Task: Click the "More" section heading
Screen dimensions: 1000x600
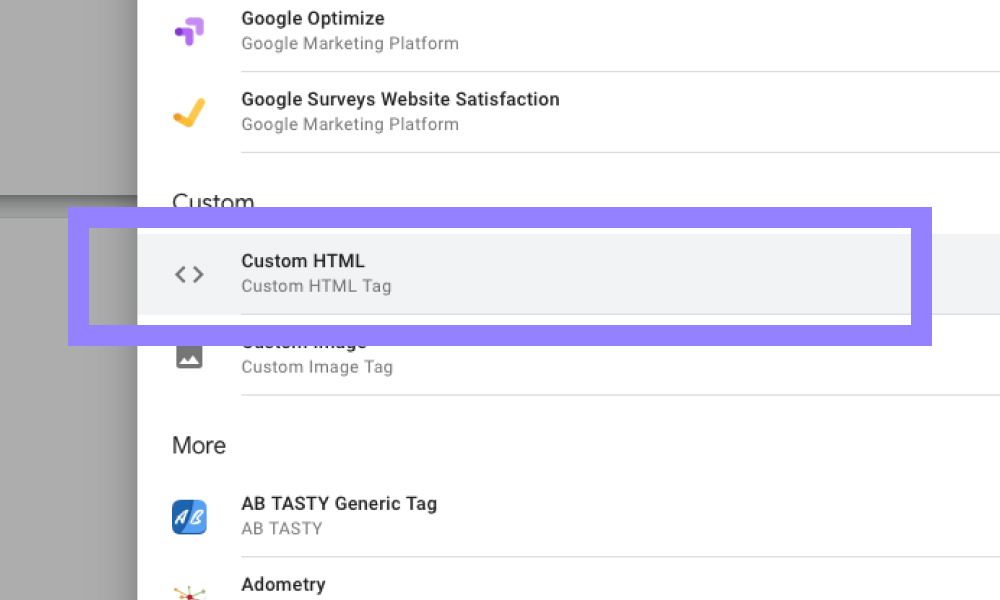Action: point(199,445)
